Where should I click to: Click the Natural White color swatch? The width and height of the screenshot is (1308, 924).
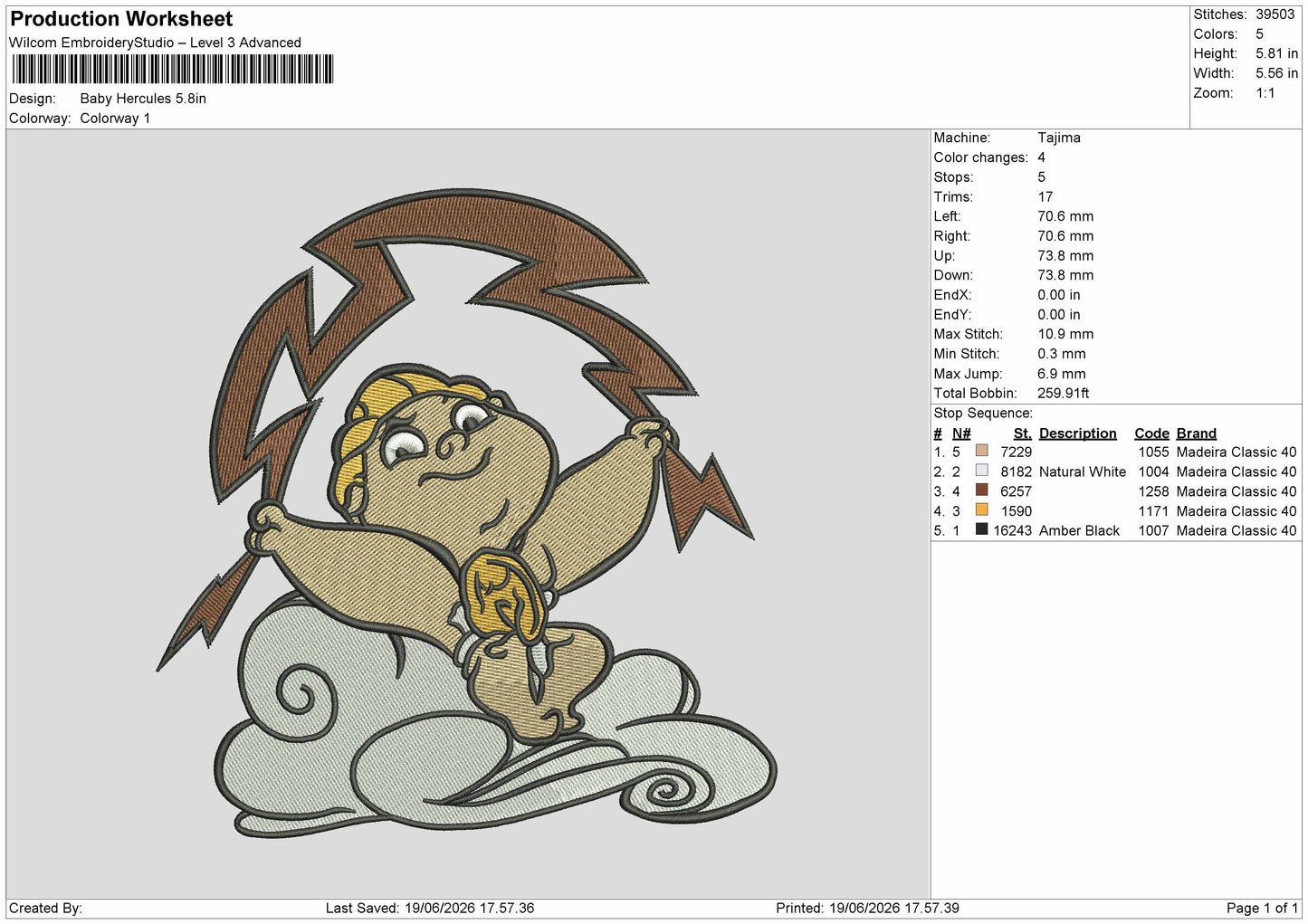(x=981, y=471)
